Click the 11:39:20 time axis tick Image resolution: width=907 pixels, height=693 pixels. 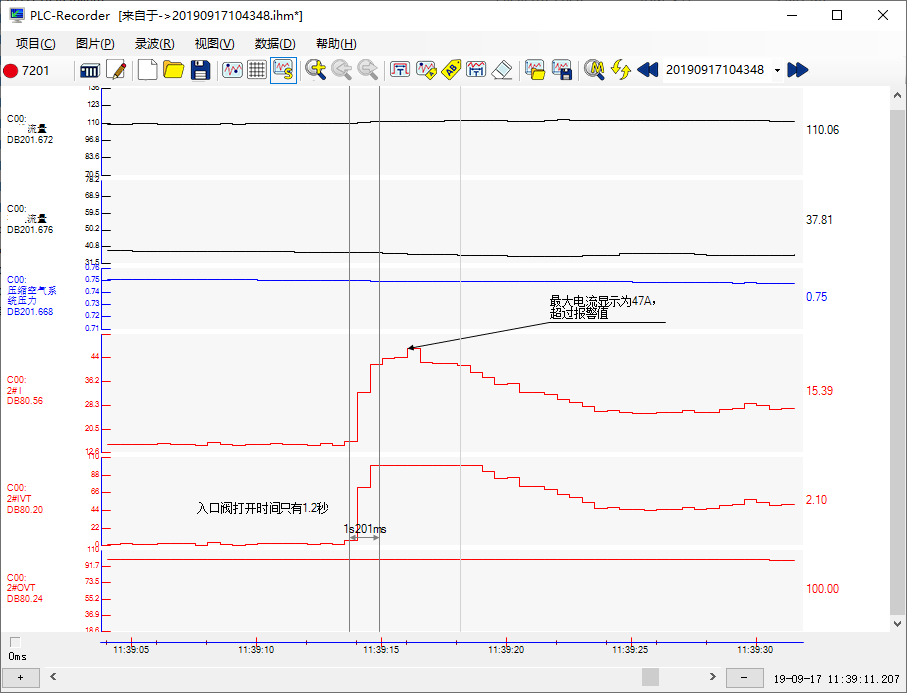point(506,650)
